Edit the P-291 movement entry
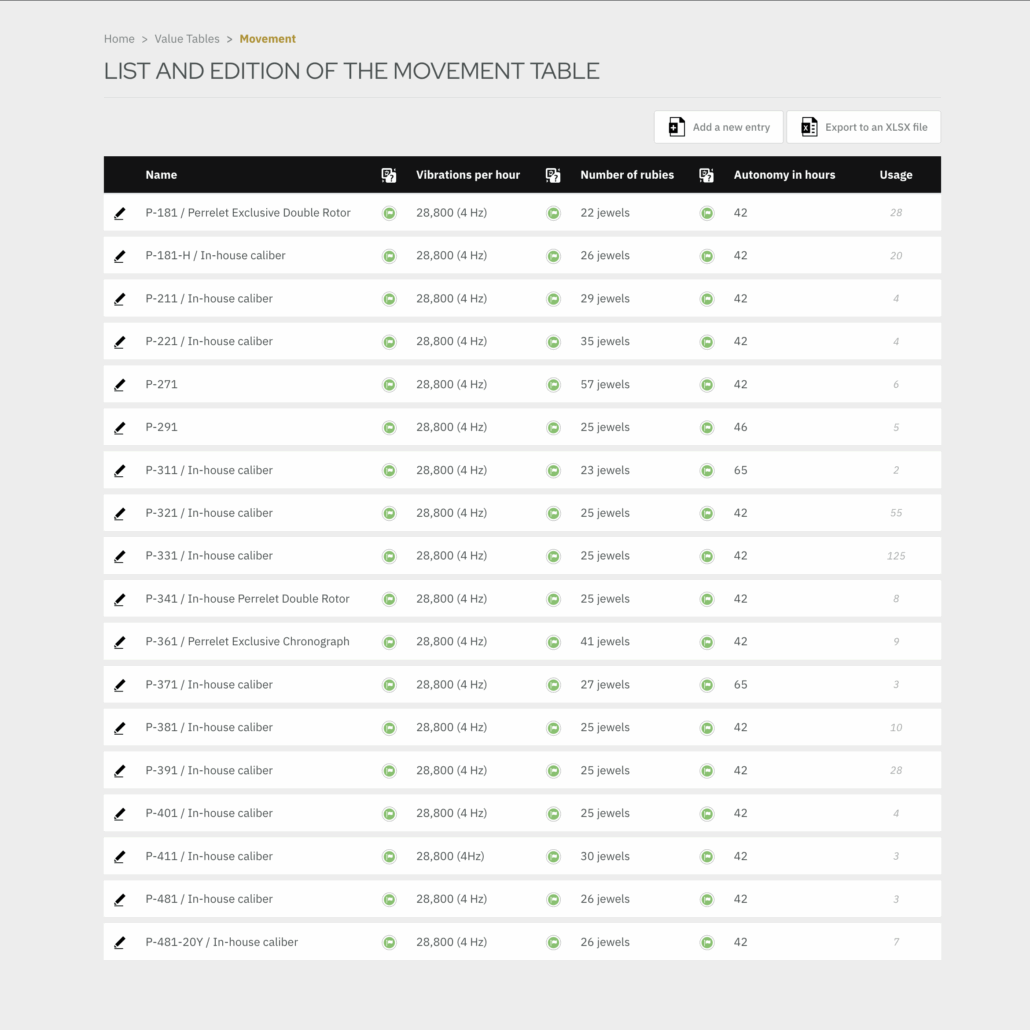The height and width of the screenshot is (1030, 1030). click(x=120, y=428)
